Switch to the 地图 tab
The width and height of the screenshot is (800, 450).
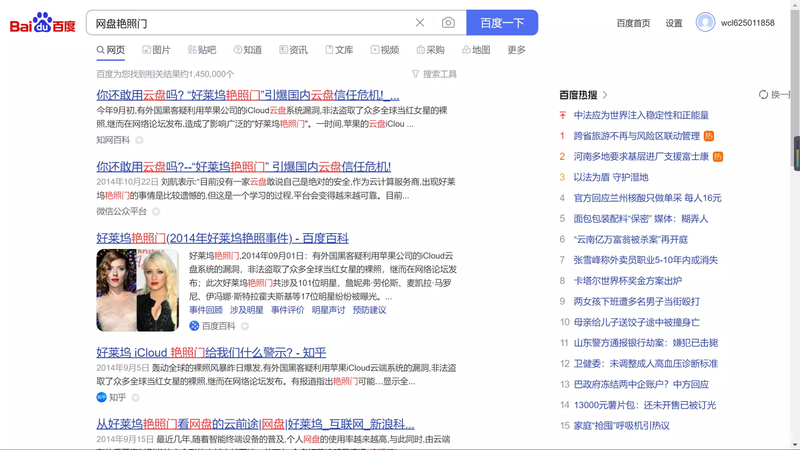point(476,49)
